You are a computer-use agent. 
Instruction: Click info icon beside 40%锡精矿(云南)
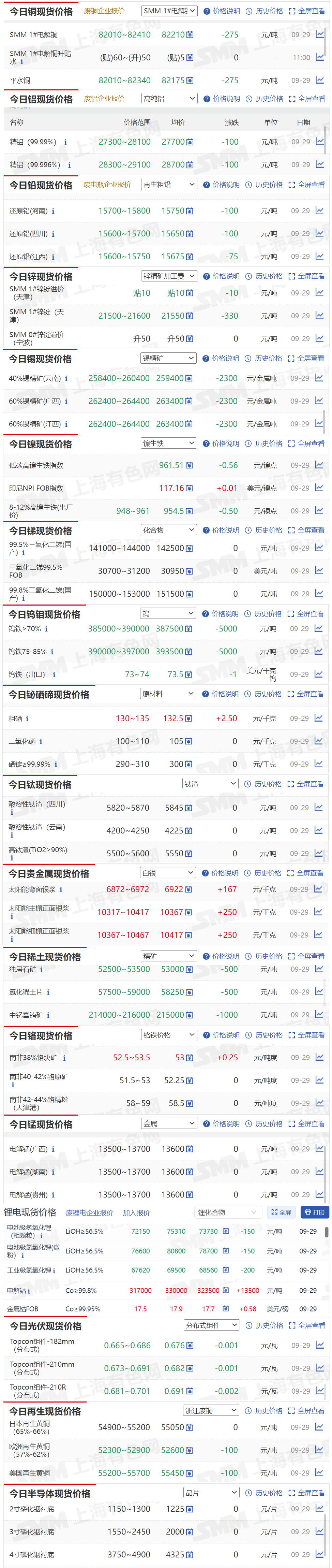point(66,379)
